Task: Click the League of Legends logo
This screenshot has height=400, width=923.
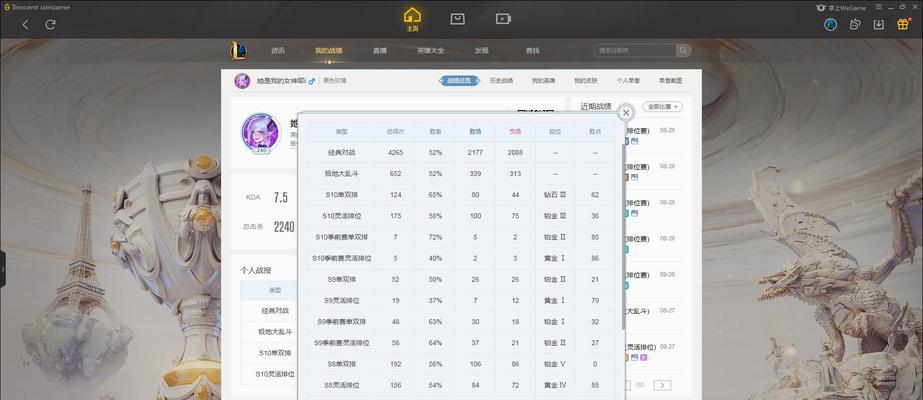Action: pyautogui.click(x=238, y=51)
